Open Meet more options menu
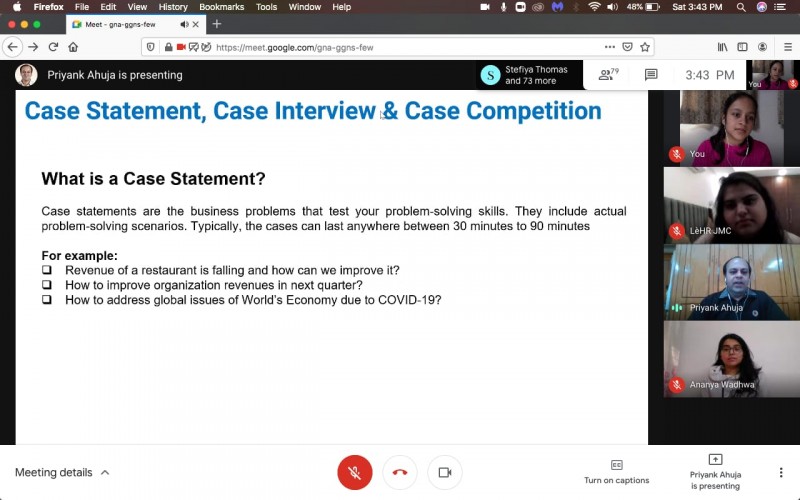The width and height of the screenshot is (800, 500). (x=781, y=472)
